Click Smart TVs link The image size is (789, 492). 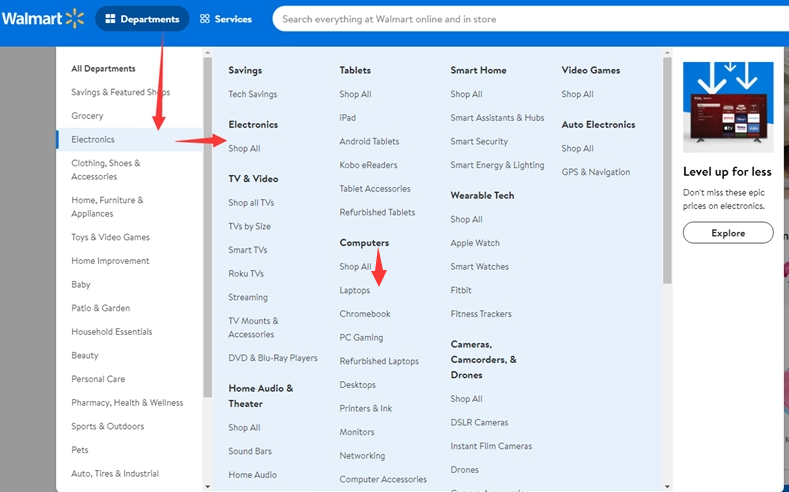(x=247, y=250)
